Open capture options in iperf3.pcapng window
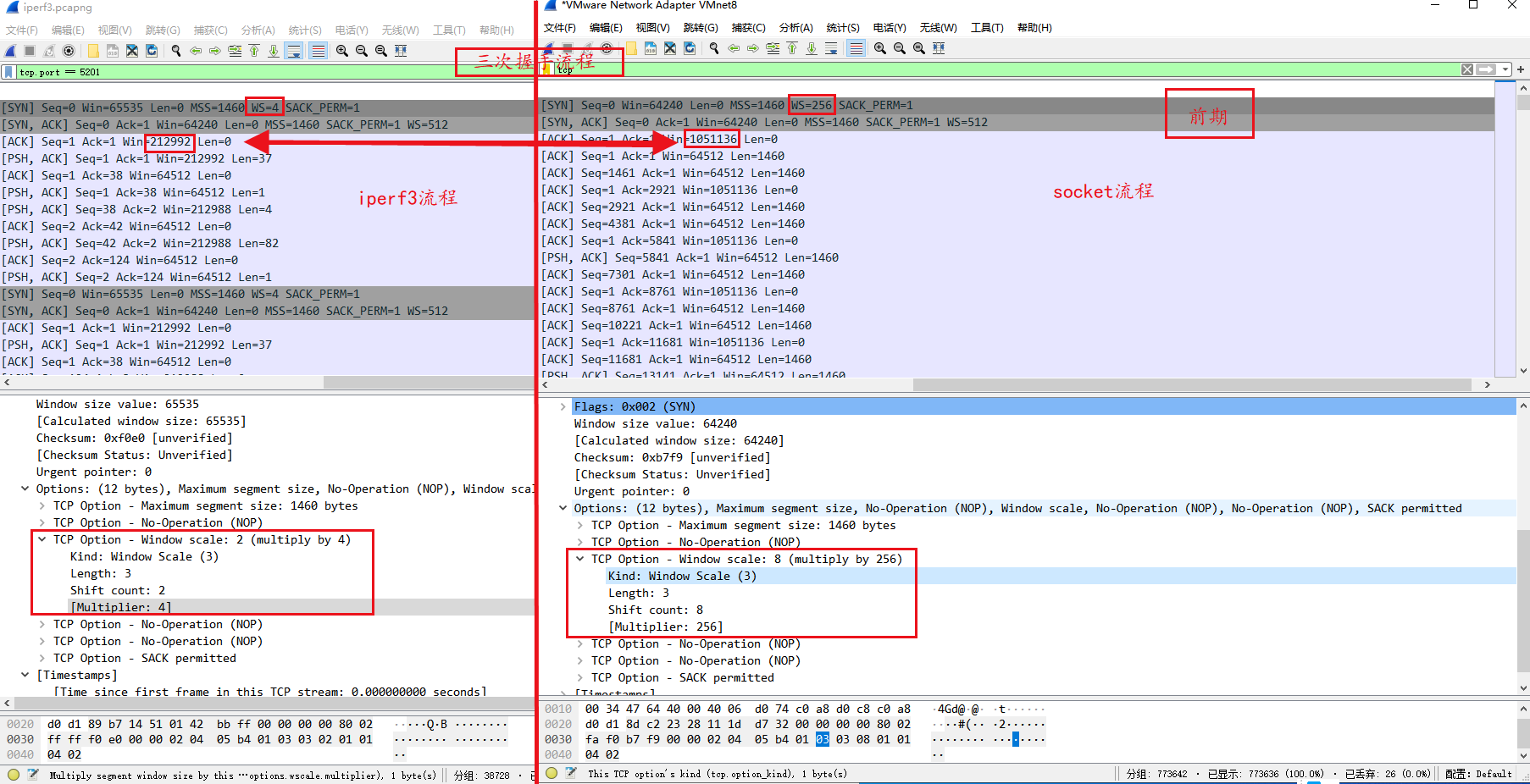 click(69, 51)
